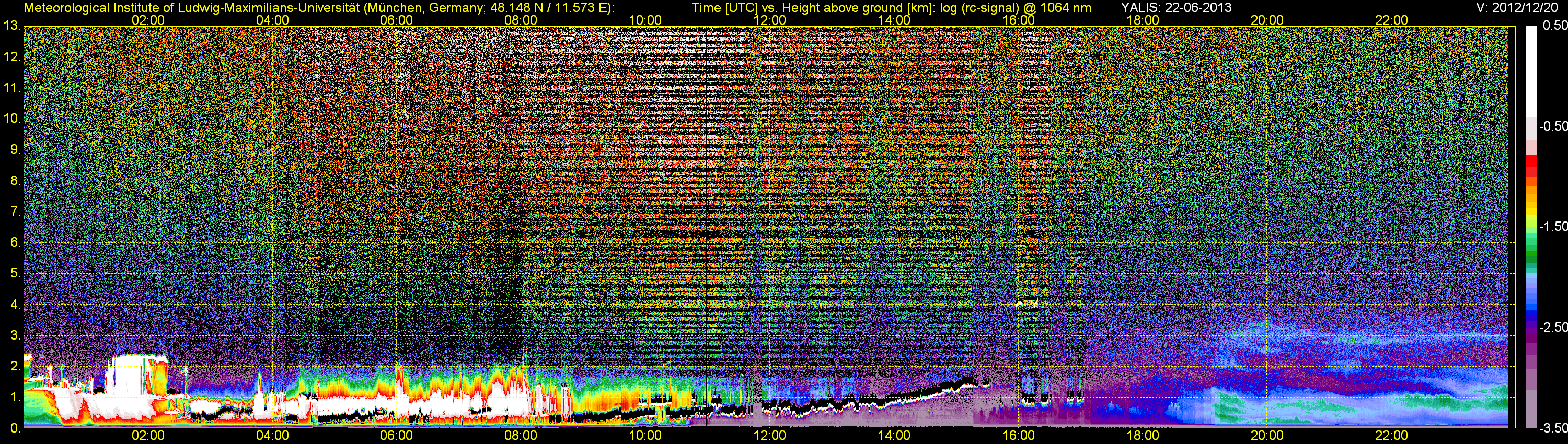Screen dimensions: 1568x444
Task: Click the height axis label '4.'
Action: click(x=15, y=304)
